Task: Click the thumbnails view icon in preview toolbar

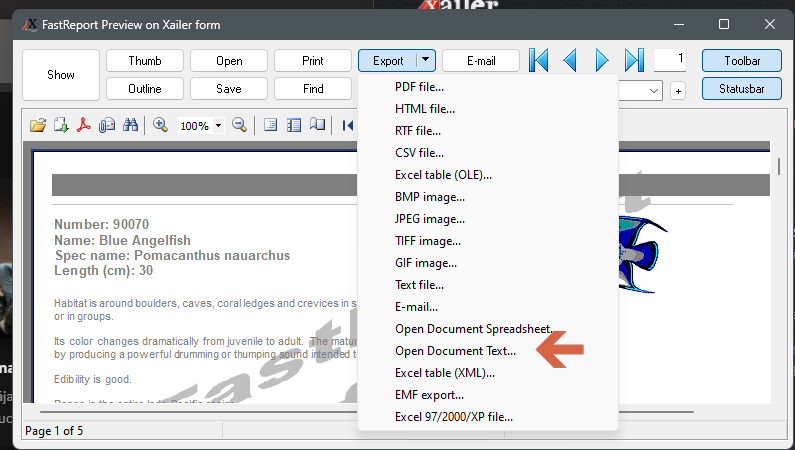Action: pos(294,125)
